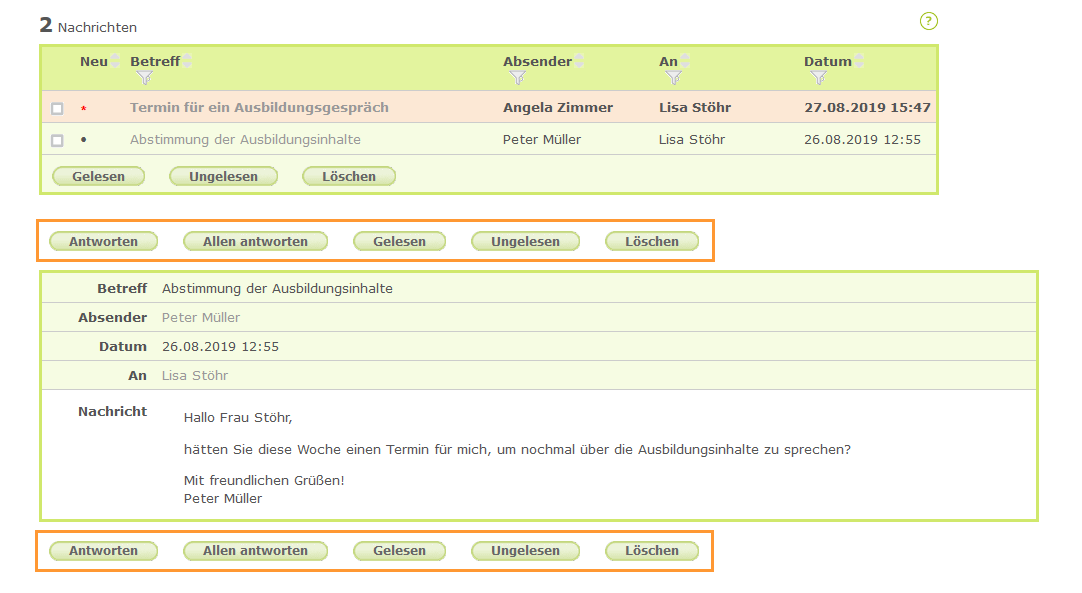Screen dimensions: 1082x593
Task: Click the red unread dot of Angela Zimmer's message
Action: tap(85, 107)
